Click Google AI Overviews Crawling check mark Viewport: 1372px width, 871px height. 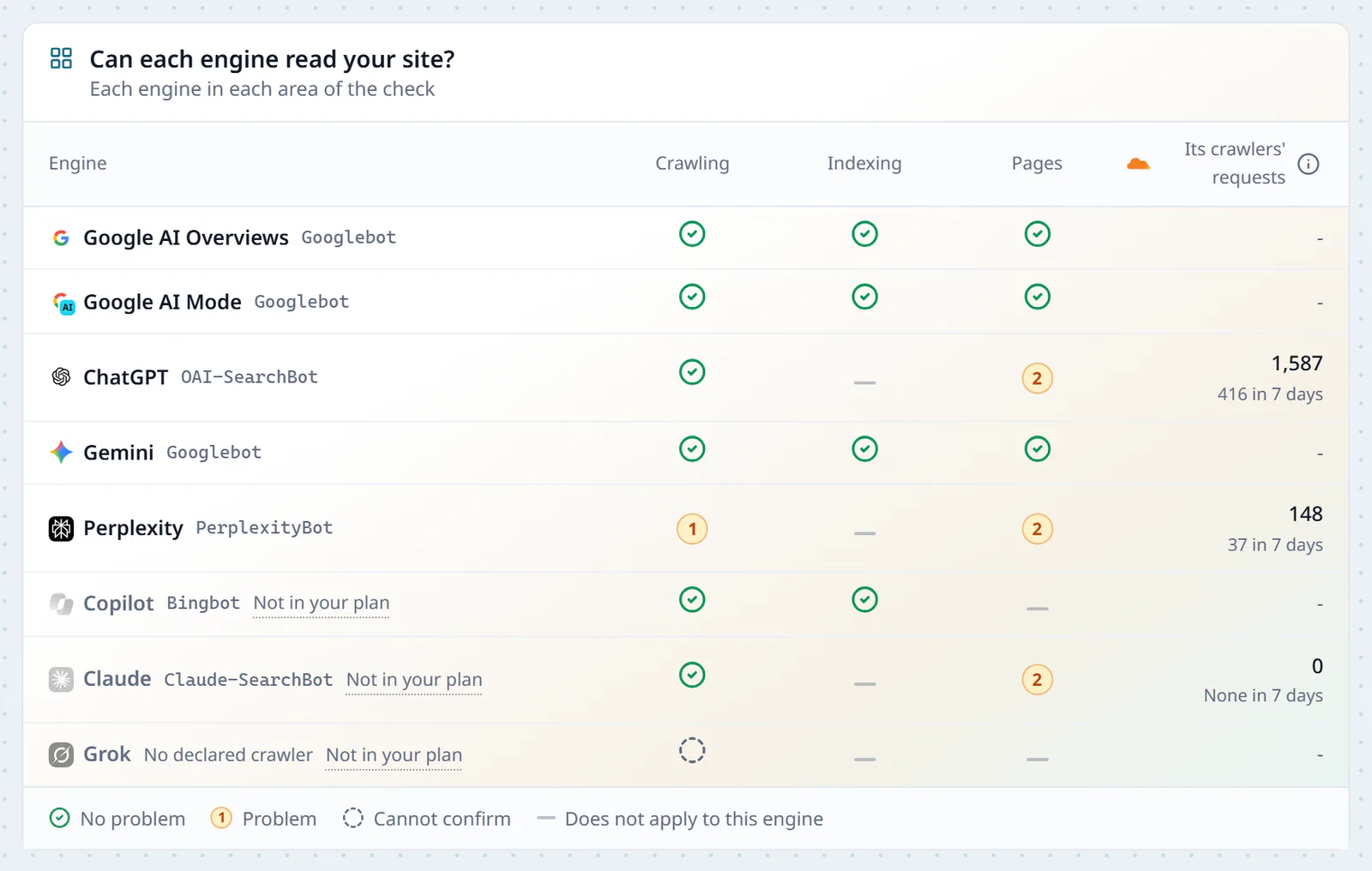[x=692, y=234]
